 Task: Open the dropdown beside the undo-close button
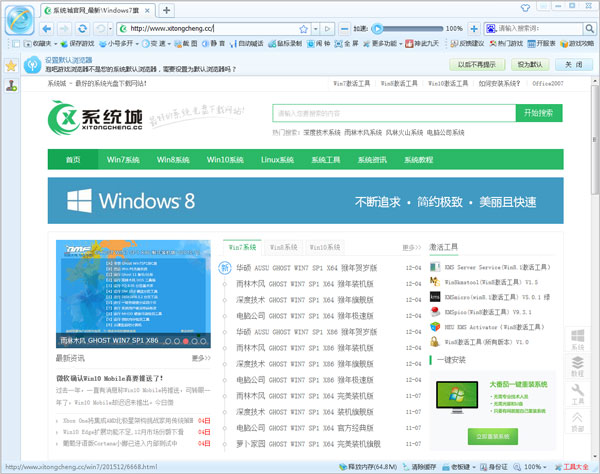[110, 29]
